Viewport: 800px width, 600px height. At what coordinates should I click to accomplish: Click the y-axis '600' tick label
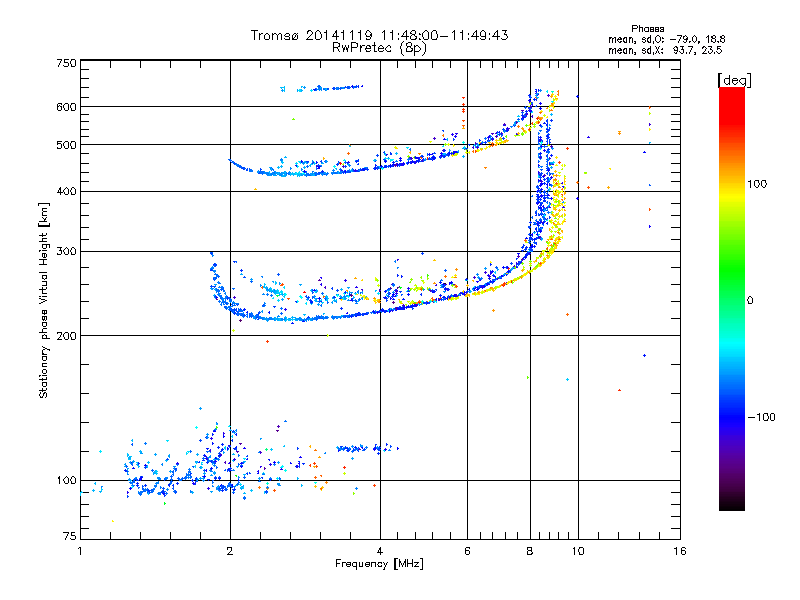[66, 107]
